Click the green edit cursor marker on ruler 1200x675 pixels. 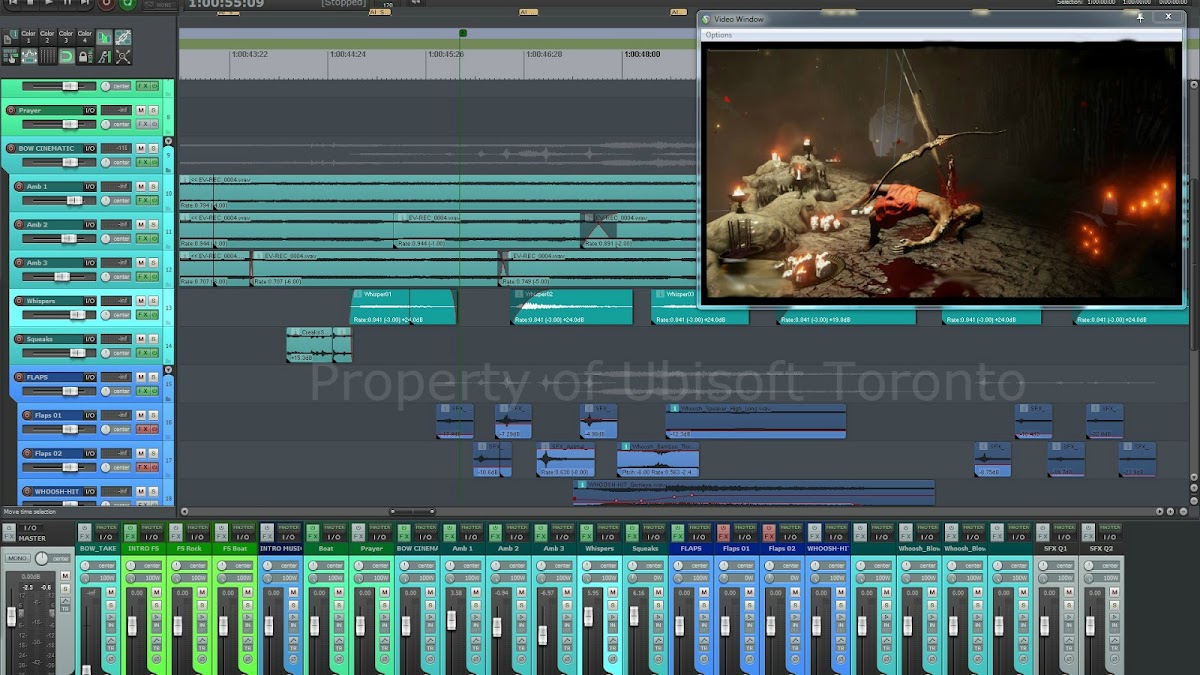pos(462,33)
